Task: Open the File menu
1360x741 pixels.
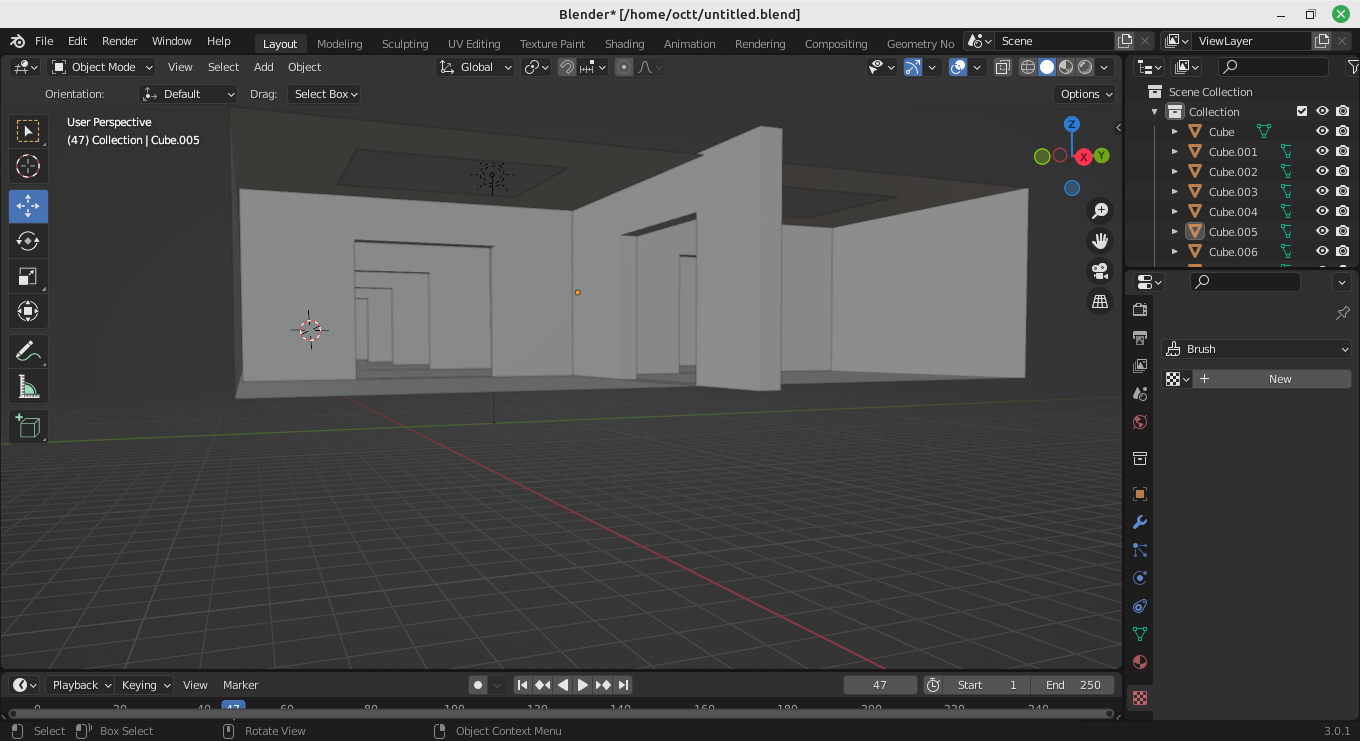Action: tap(44, 41)
